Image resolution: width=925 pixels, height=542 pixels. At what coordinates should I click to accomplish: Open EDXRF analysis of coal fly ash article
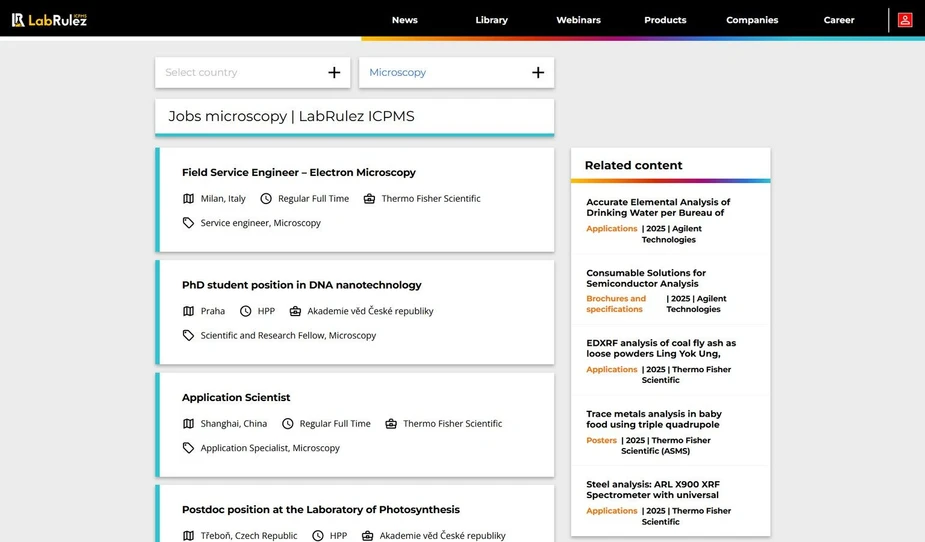(x=661, y=349)
